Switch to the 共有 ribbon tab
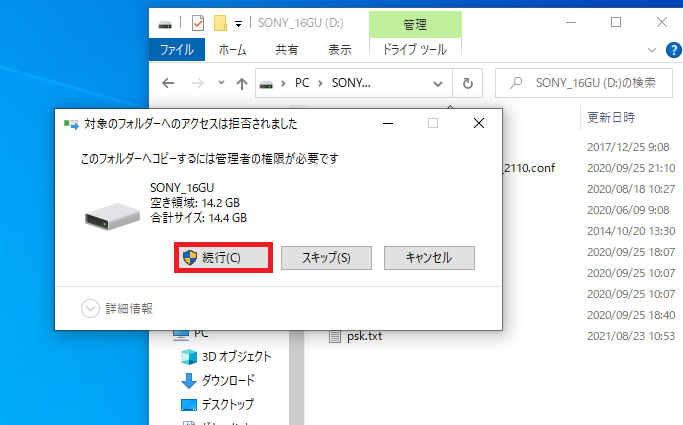 [287, 50]
